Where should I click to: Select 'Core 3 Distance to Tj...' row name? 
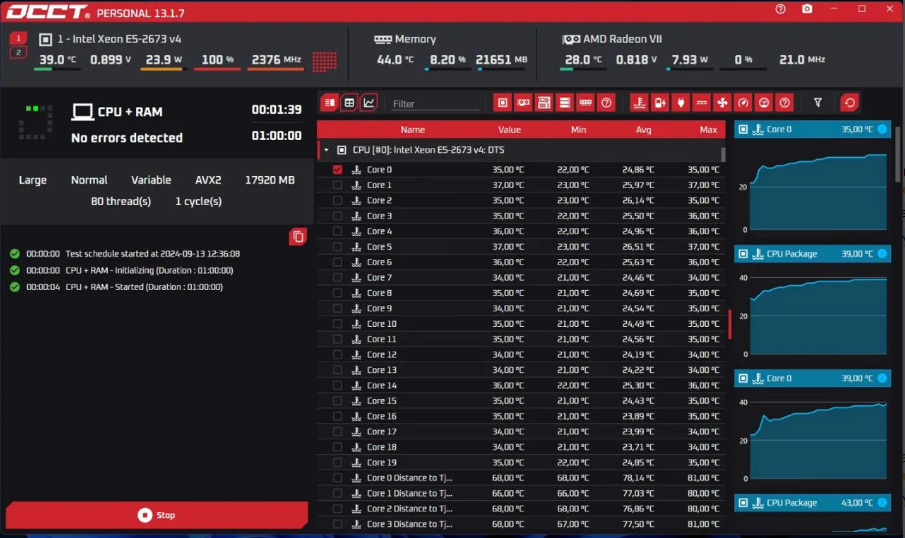[410, 524]
